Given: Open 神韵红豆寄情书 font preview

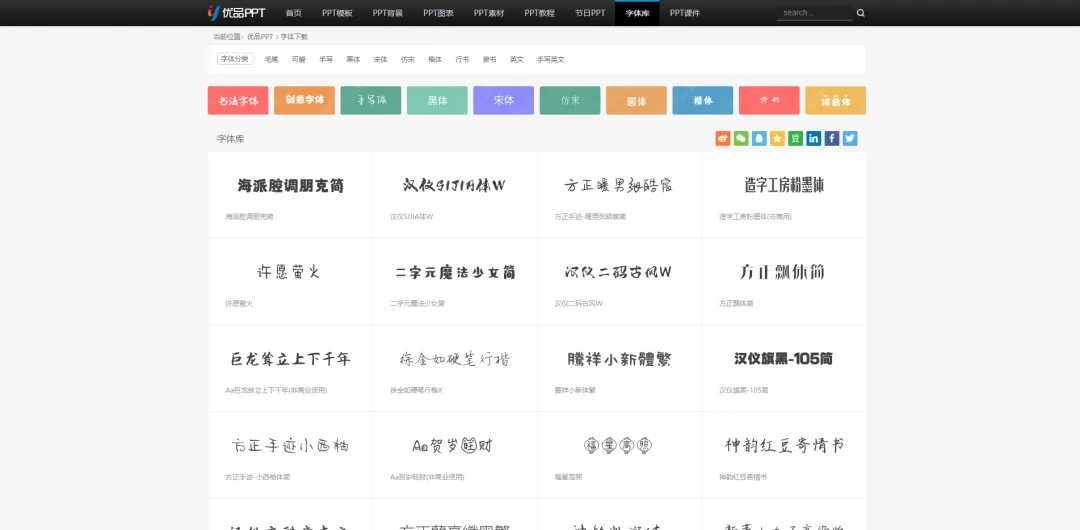Looking at the screenshot, I should pyautogui.click(x=784, y=445).
